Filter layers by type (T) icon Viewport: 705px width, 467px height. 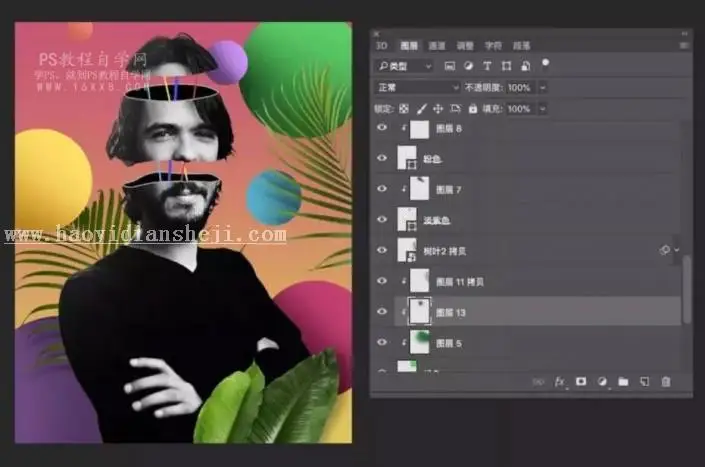pos(487,66)
